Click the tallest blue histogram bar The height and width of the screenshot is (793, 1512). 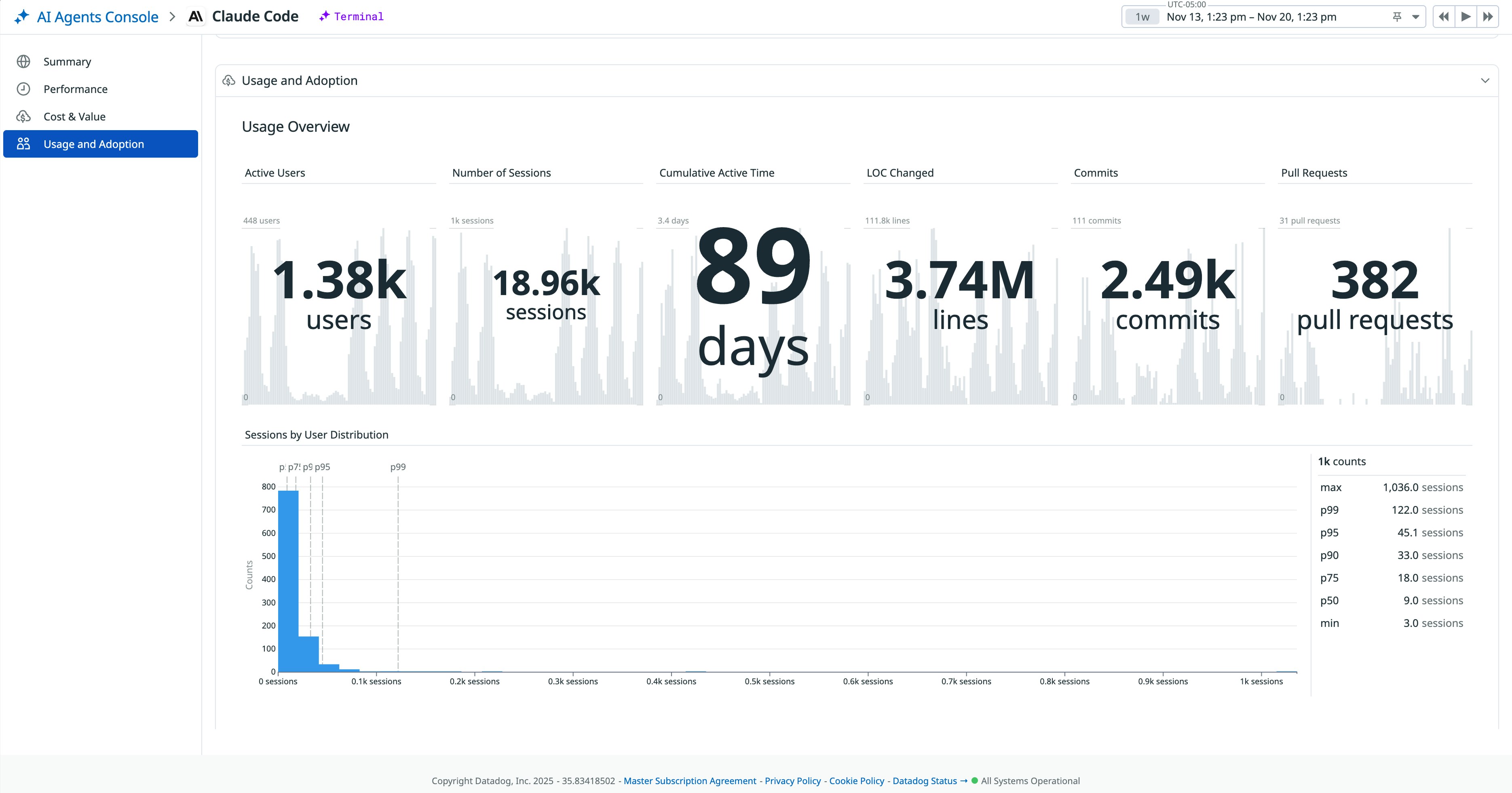coord(288,581)
